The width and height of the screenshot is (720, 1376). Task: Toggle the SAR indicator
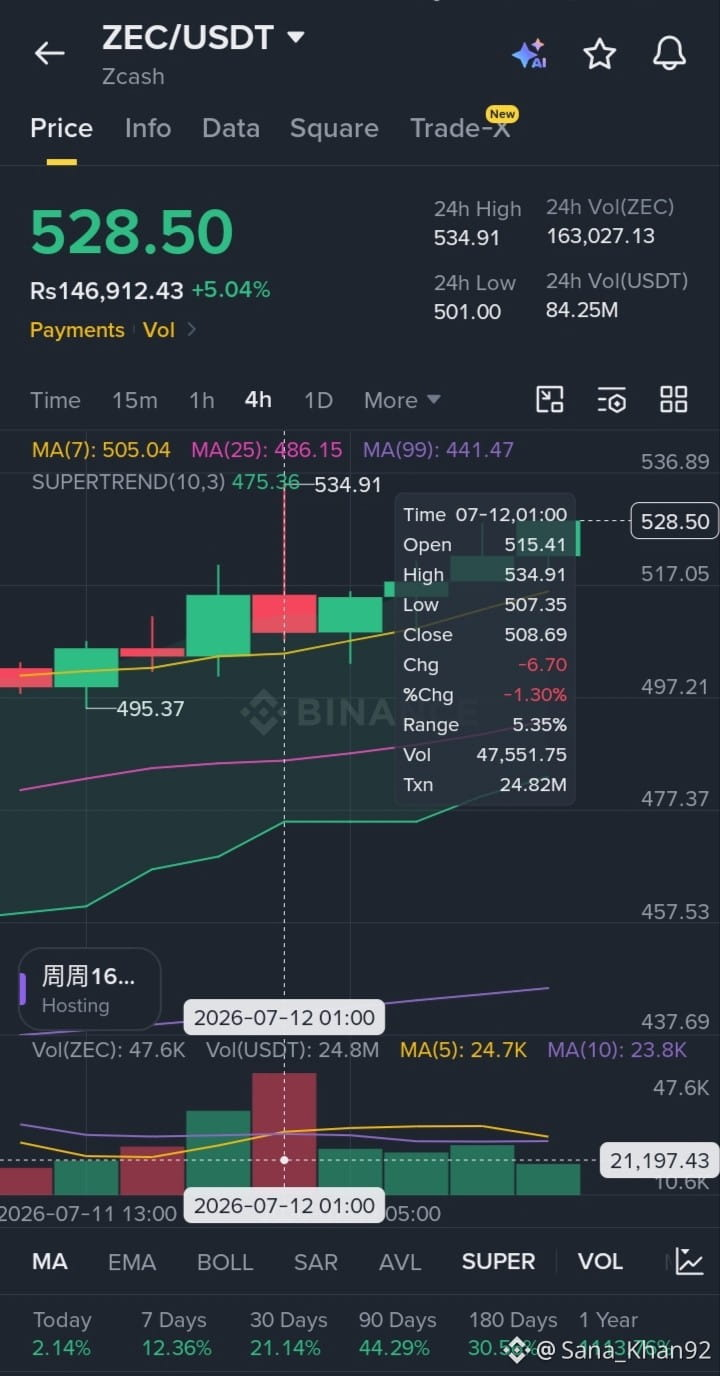click(316, 1262)
